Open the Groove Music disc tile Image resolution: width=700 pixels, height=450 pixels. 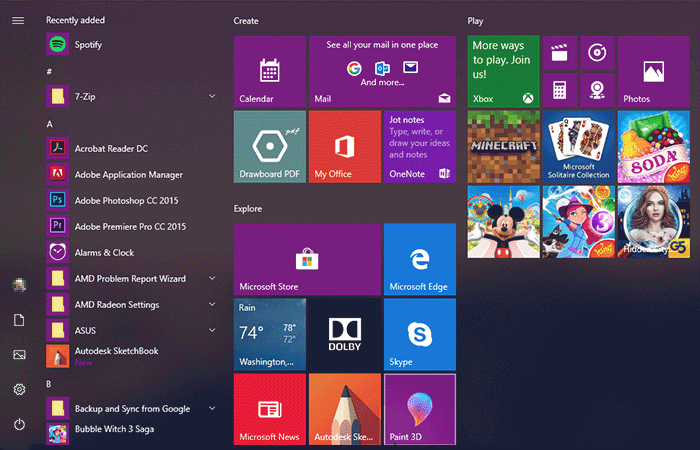[x=597, y=53]
